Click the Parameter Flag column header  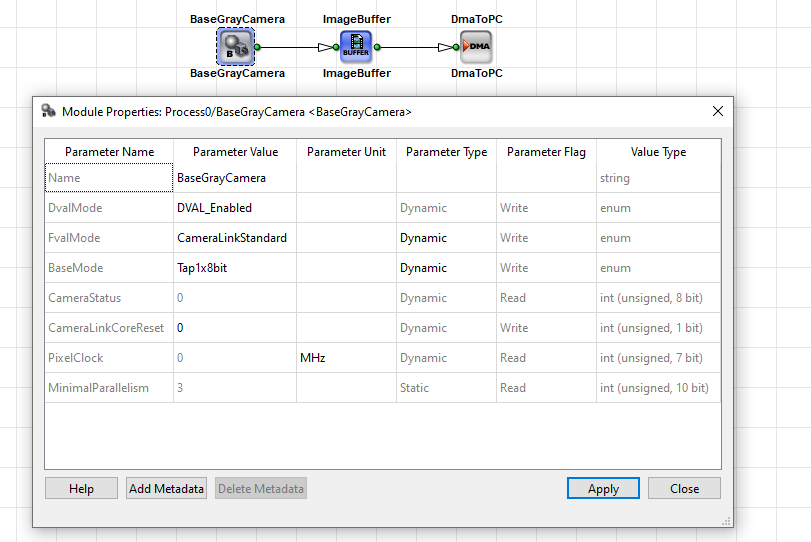(546, 152)
